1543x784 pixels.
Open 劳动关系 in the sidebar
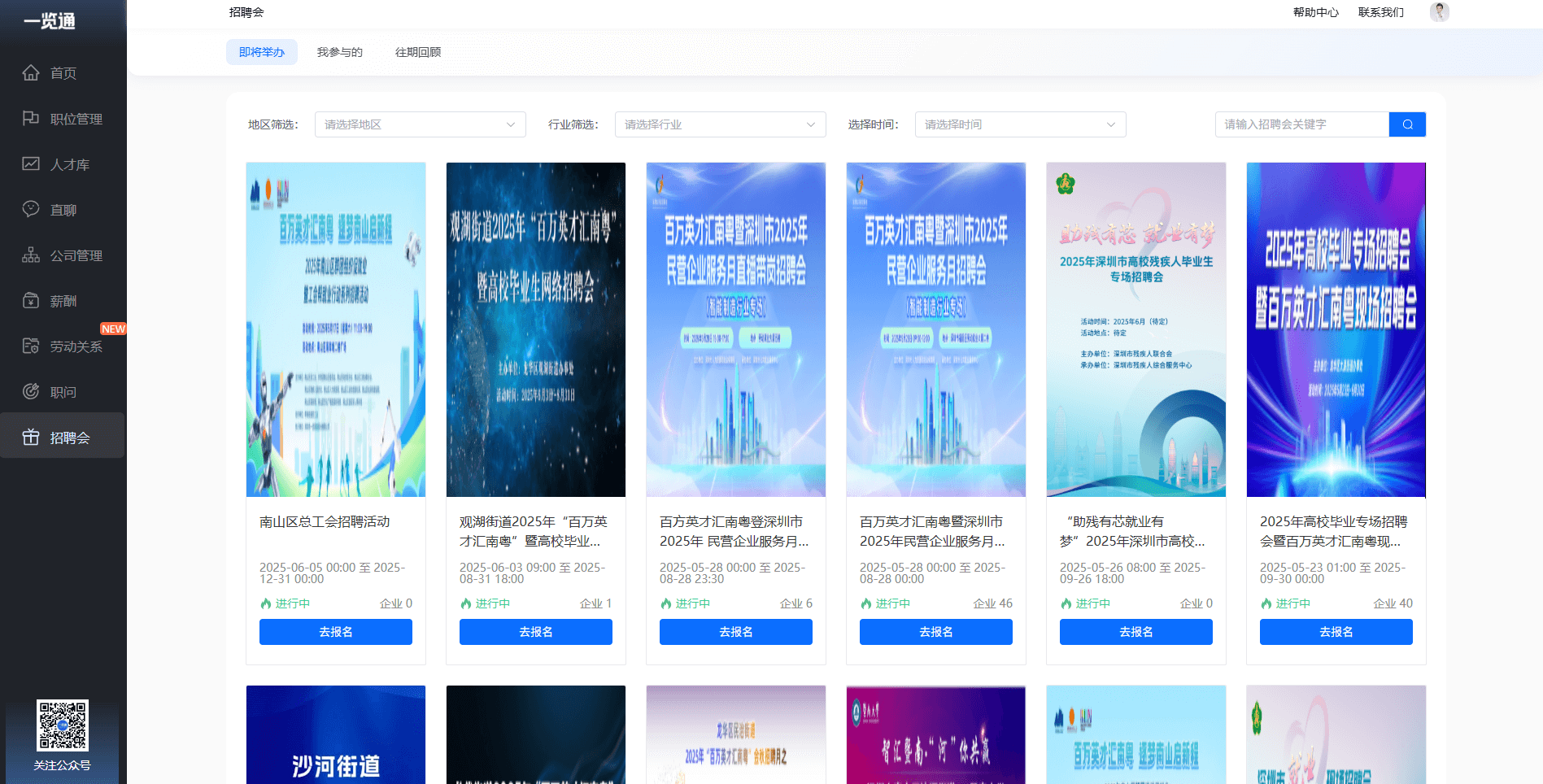[x=63, y=346]
